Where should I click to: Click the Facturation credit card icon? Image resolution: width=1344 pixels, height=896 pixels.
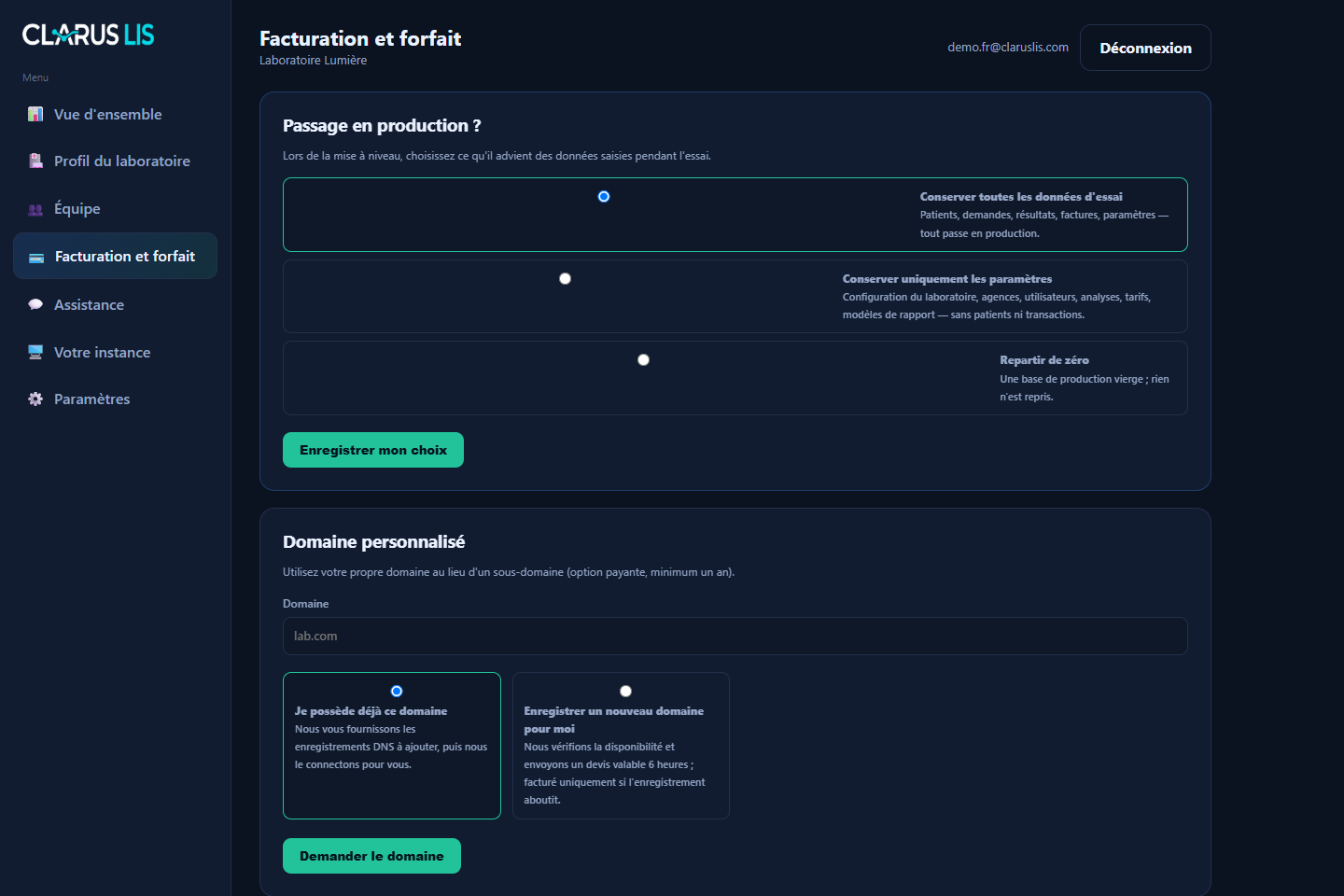tap(36, 257)
